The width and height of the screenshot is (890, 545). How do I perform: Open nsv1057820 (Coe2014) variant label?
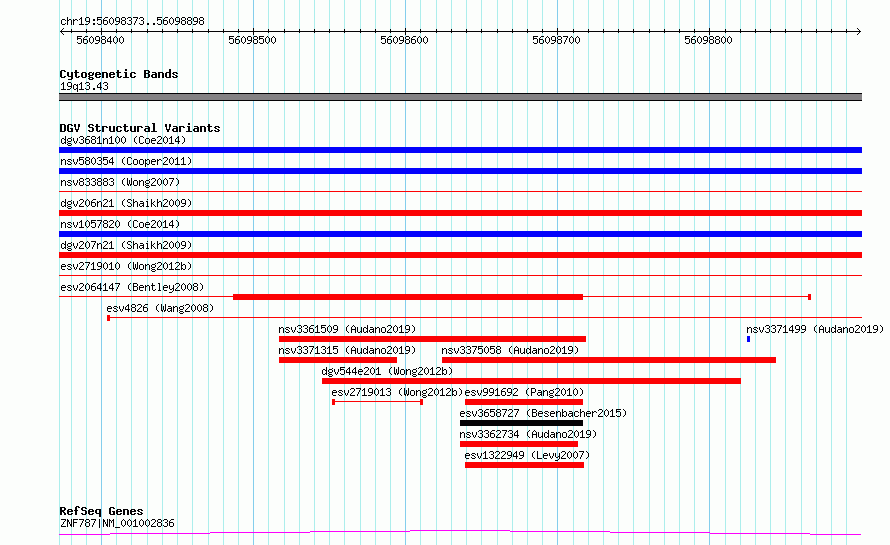(120, 224)
